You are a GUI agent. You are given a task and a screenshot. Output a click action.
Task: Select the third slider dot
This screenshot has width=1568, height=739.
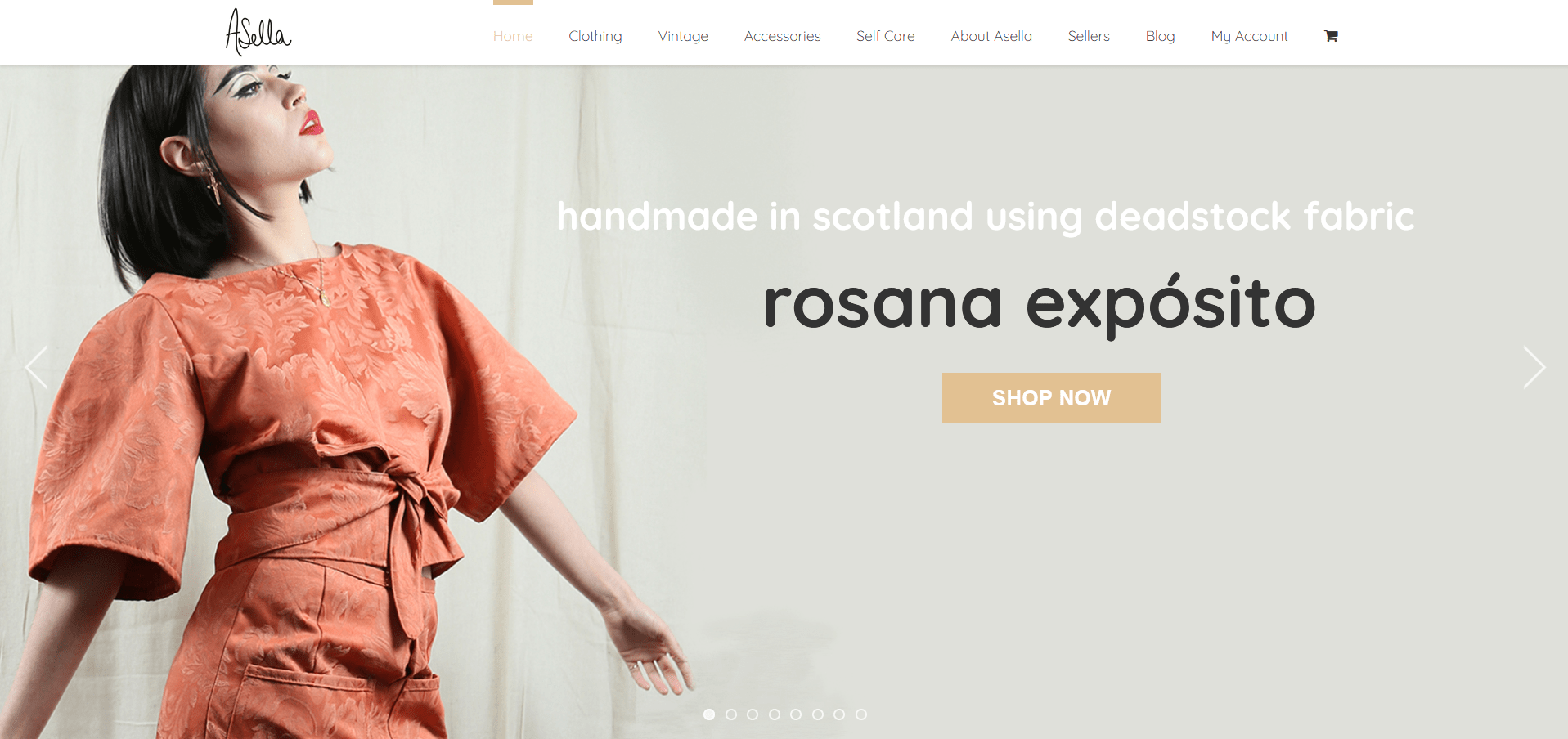click(x=753, y=714)
